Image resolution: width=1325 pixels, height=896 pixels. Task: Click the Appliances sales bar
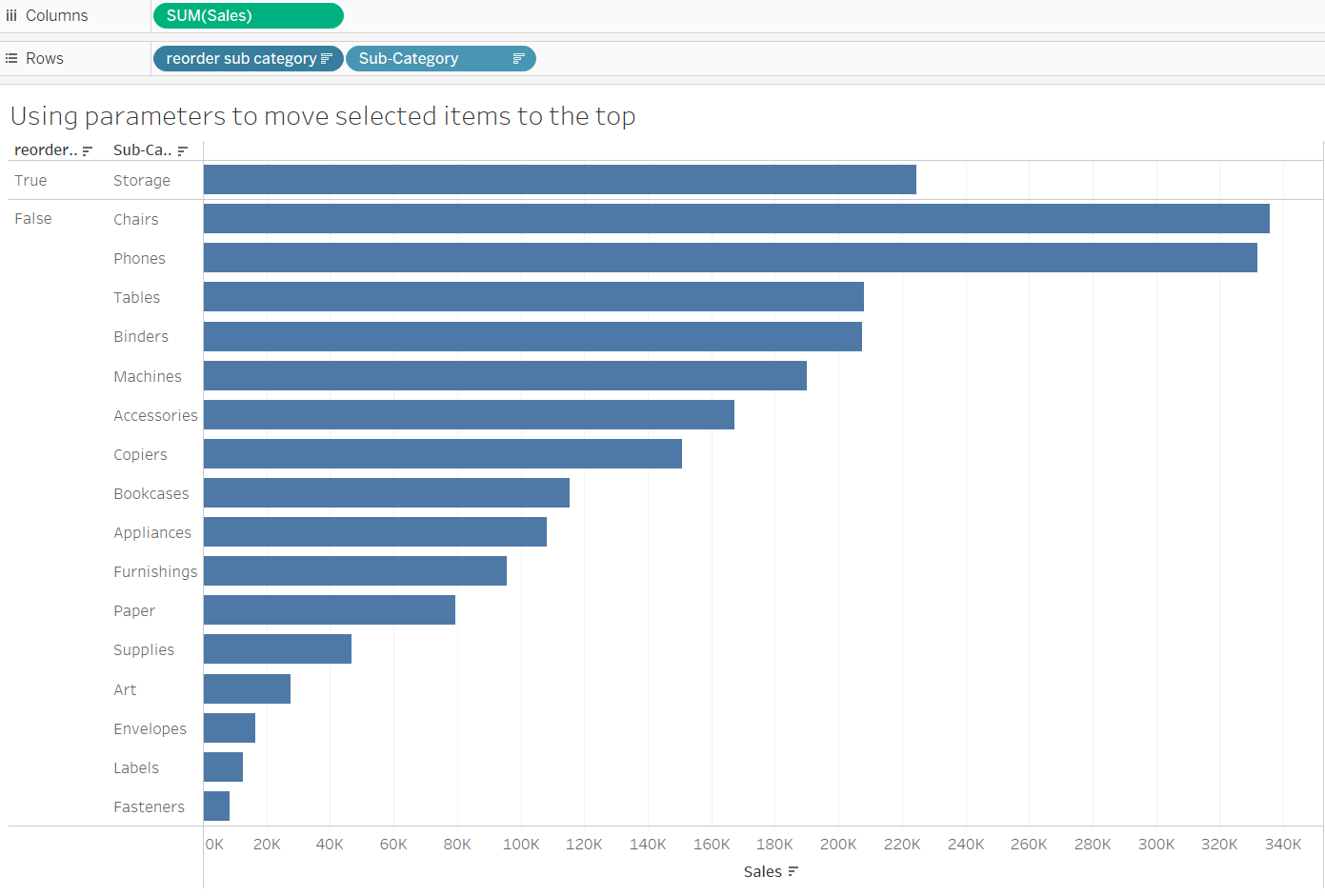click(375, 532)
